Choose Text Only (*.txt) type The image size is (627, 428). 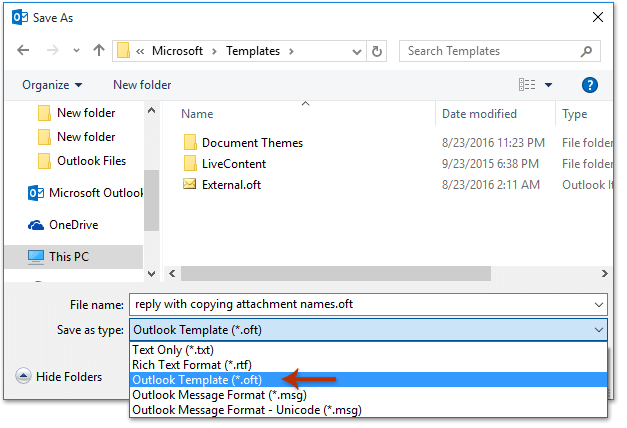[368, 350]
